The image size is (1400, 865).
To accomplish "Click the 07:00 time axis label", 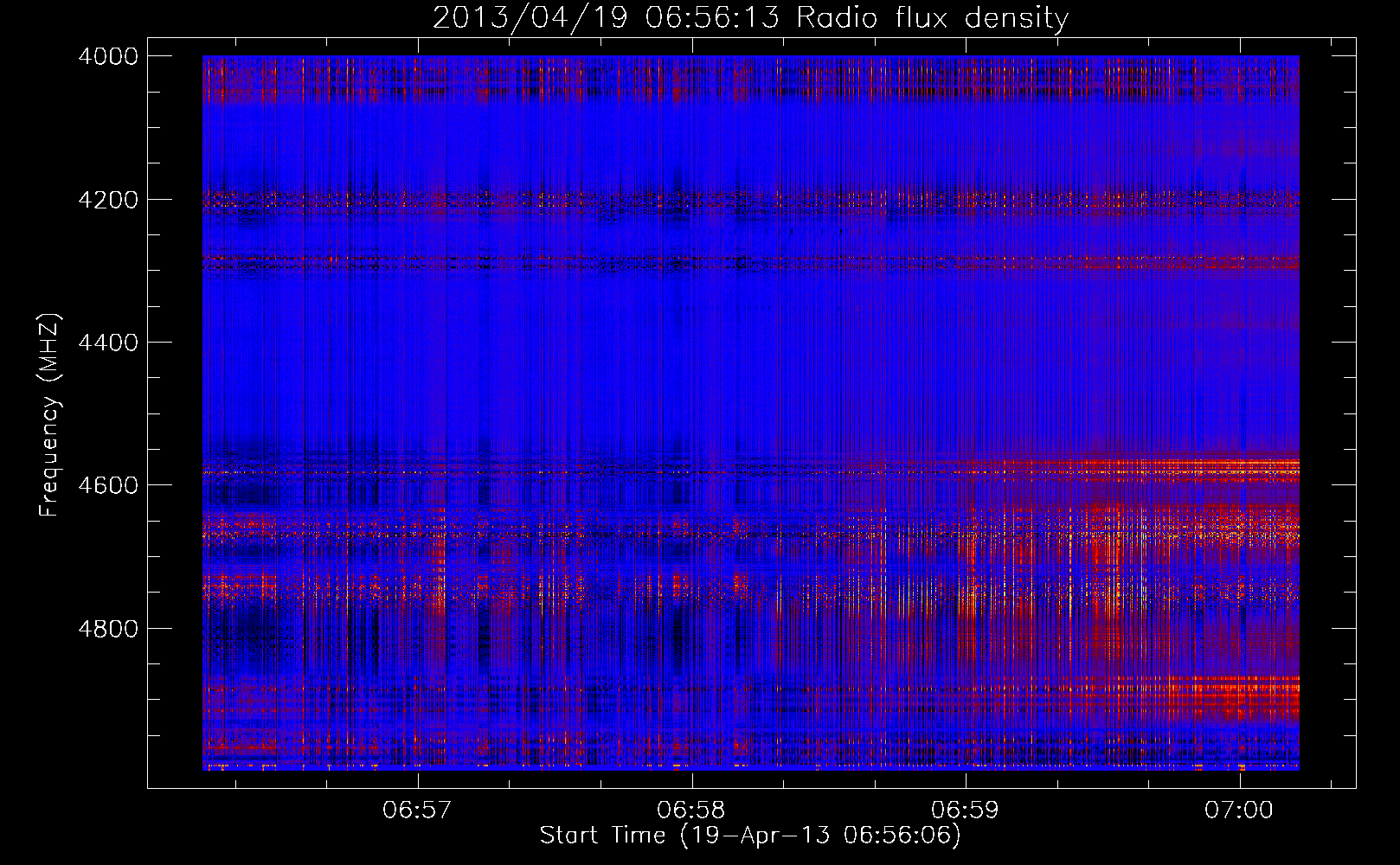I will pos(1239,810).
